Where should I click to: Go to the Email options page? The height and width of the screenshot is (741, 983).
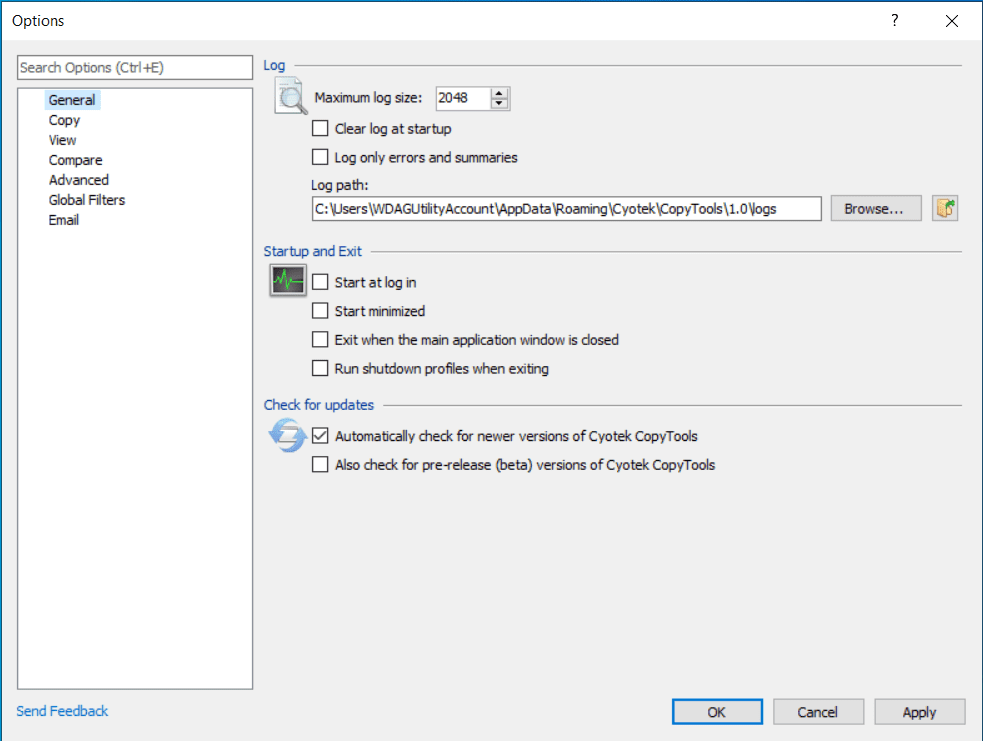click(64, 220)
